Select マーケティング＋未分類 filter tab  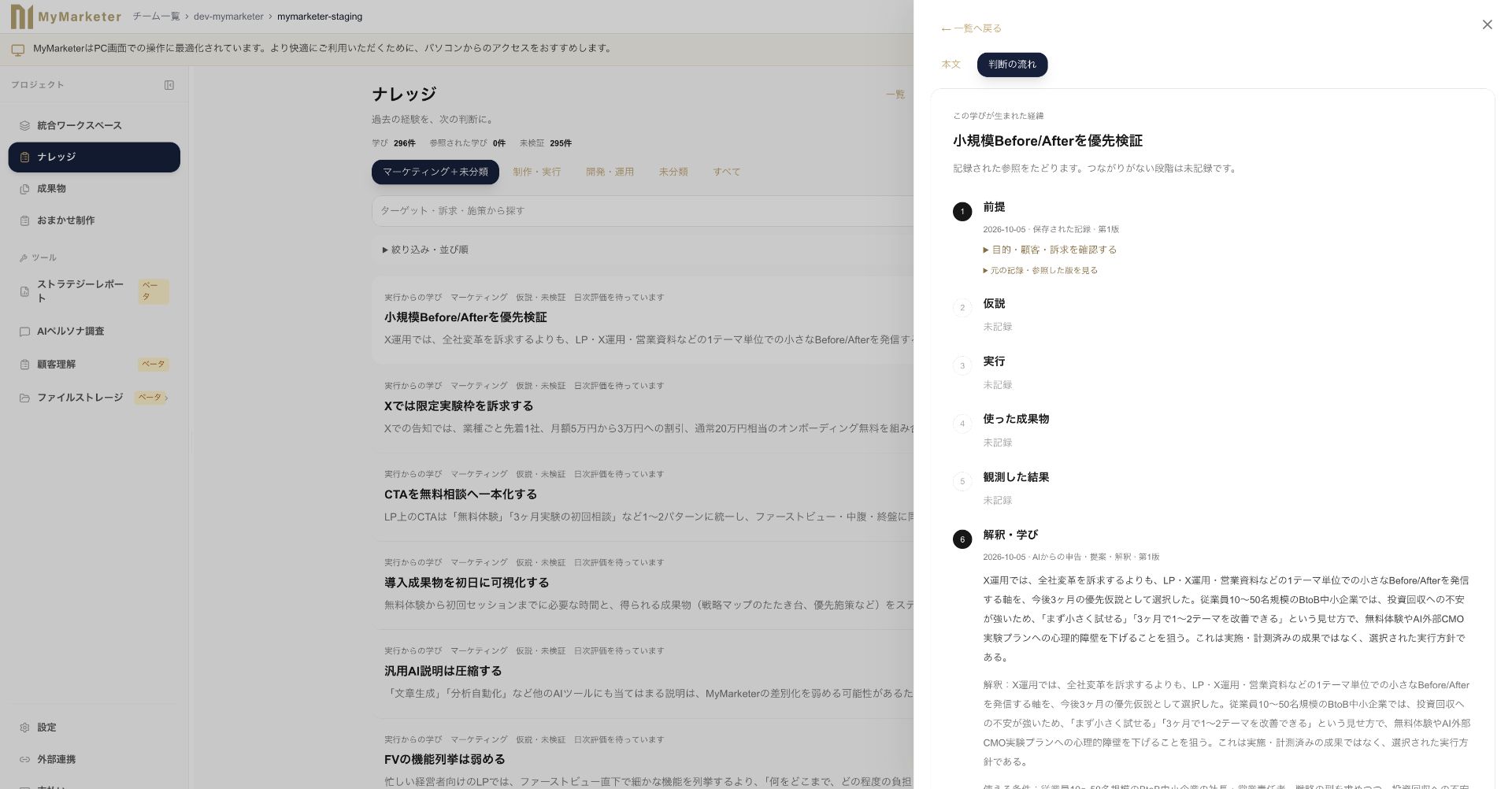pos(435,172)
